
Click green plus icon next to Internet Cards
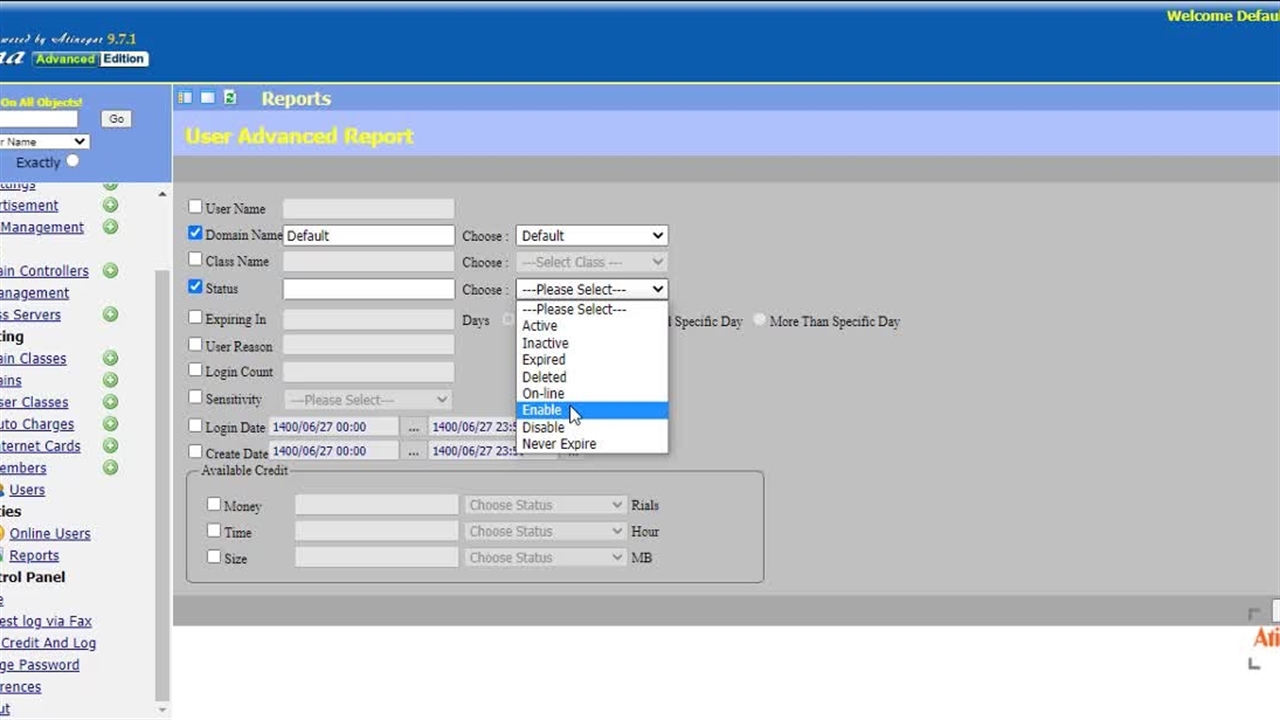110,446
